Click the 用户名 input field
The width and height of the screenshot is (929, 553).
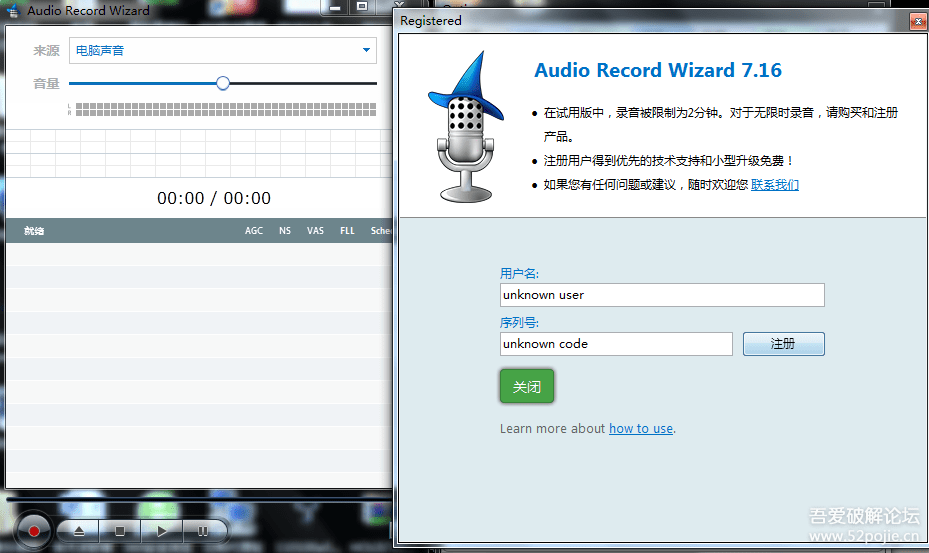(x=662, y=295)
